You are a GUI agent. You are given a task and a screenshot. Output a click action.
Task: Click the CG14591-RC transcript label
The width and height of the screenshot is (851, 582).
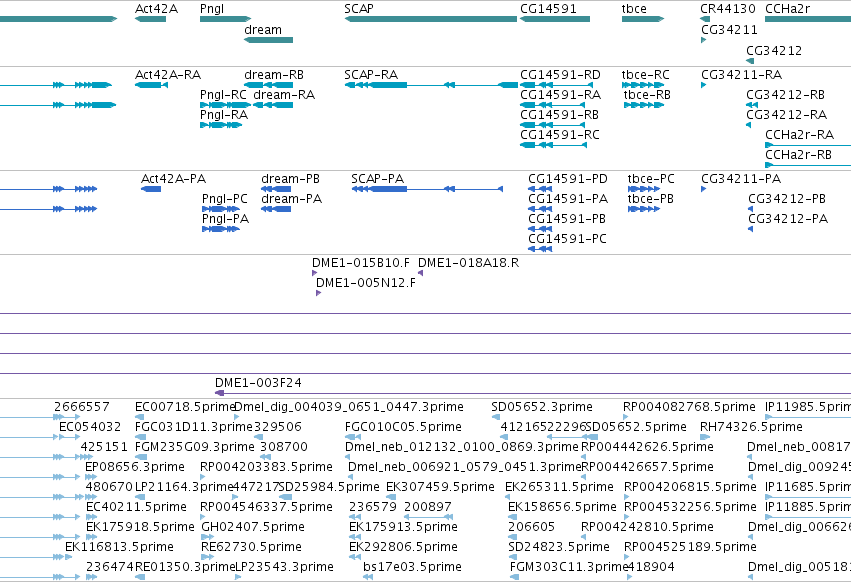click(560, 135)
